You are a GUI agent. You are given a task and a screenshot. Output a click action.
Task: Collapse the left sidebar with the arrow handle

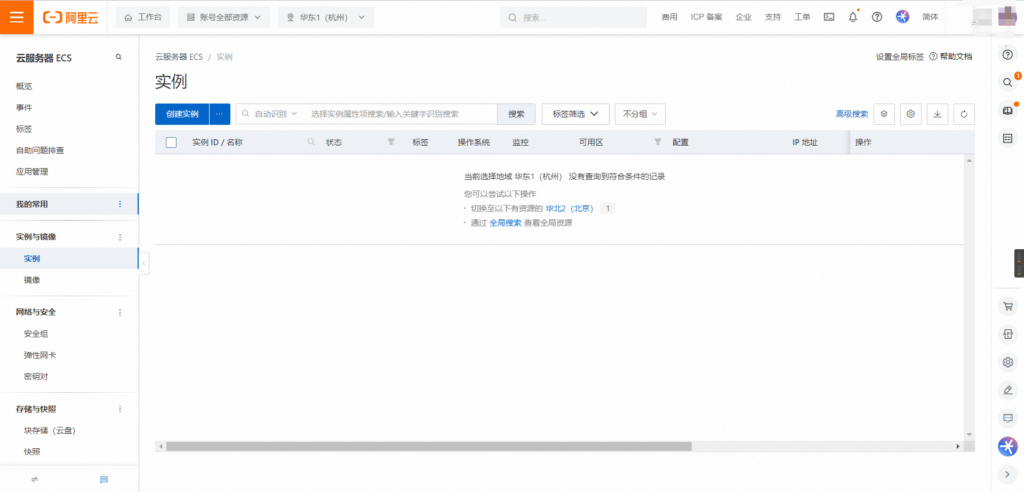point(144,262)
